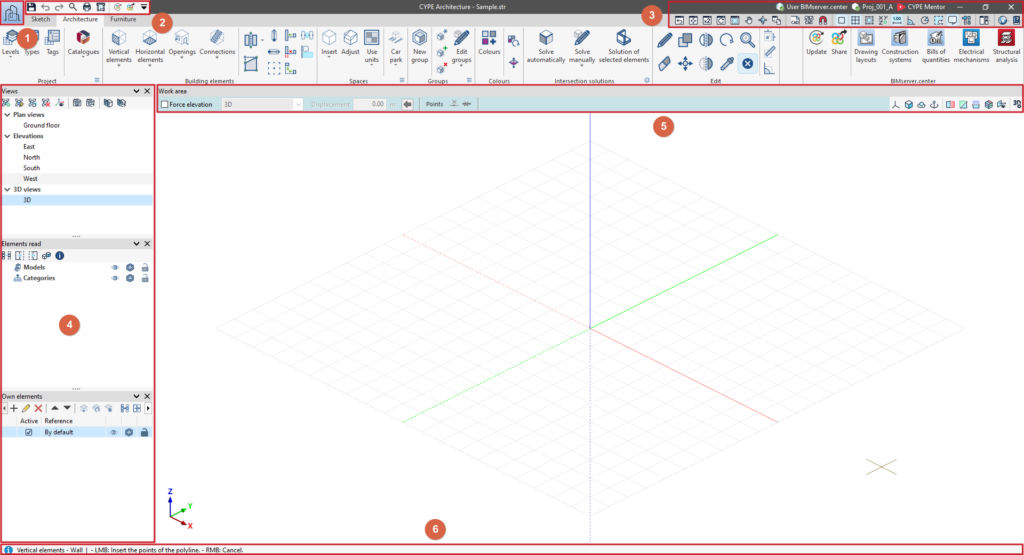Click the Search magnifier in Edit group
Viewport: 1024px width, 555px height.
tap(747, 40)
